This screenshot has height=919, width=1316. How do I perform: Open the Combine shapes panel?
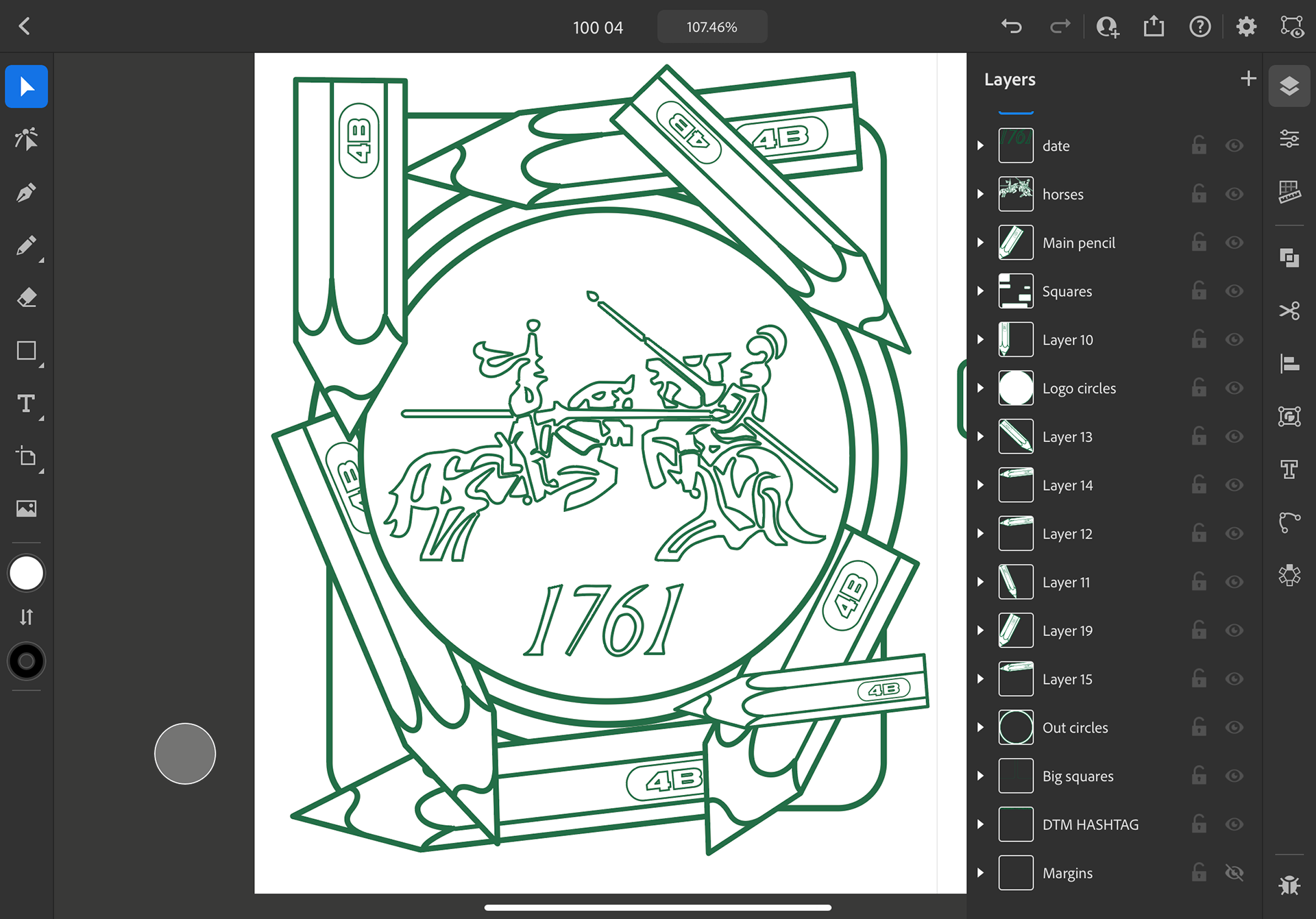pyautogui.click(x=1289, y=258)
